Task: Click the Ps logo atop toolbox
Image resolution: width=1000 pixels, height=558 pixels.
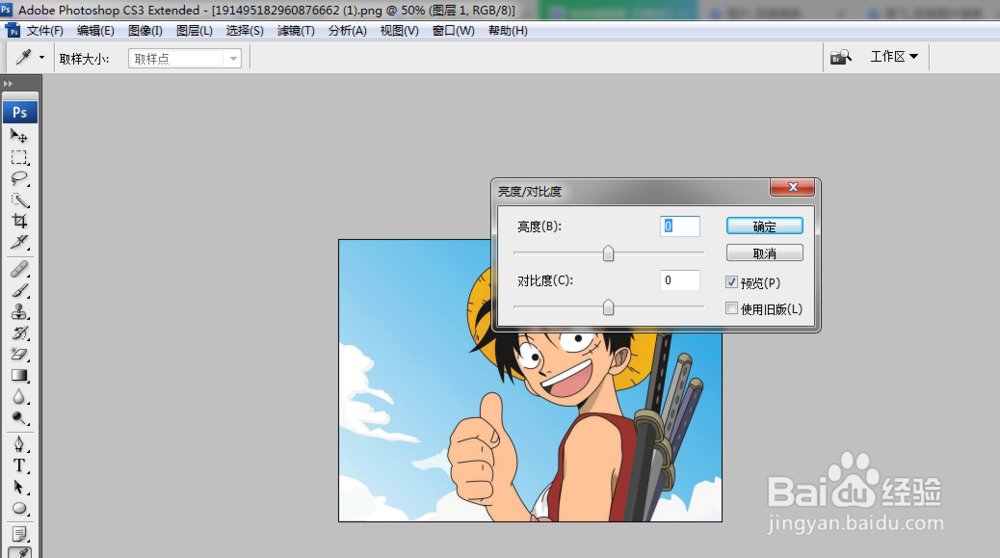Action: point(20,112)
